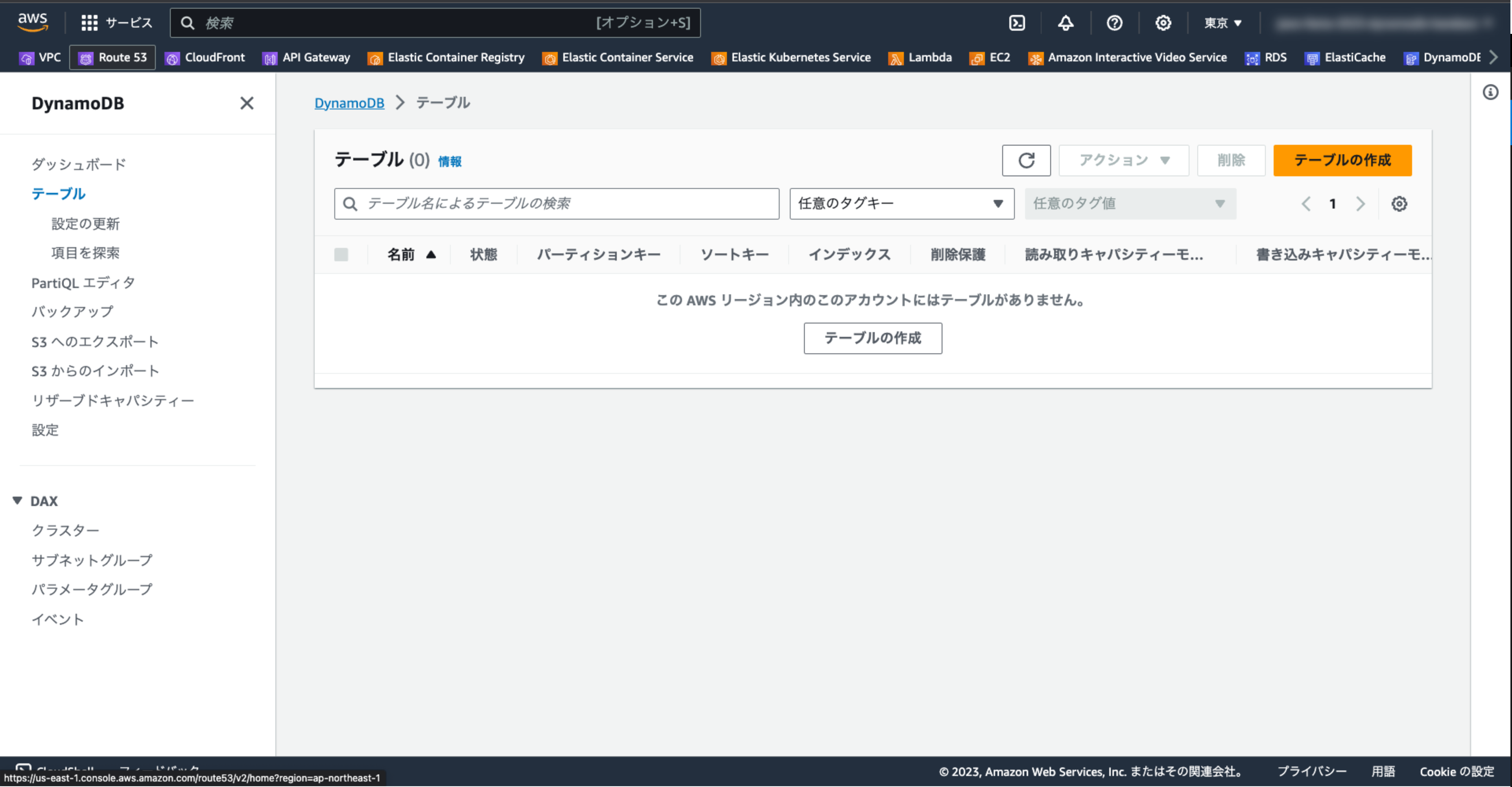Close the DynamoDB side navigation
Viewport: 1512px width, 787px height.
pyautogui.click(x=247, y=103)
